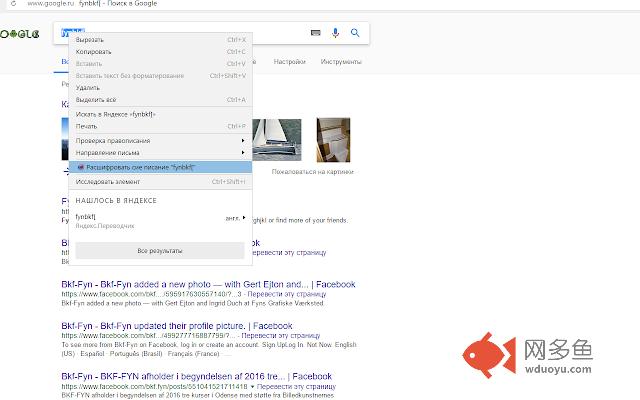This screenshot has width=640, height=400.
Task: Open the 'англ.' language dropdown
Action: pos(233,218)
